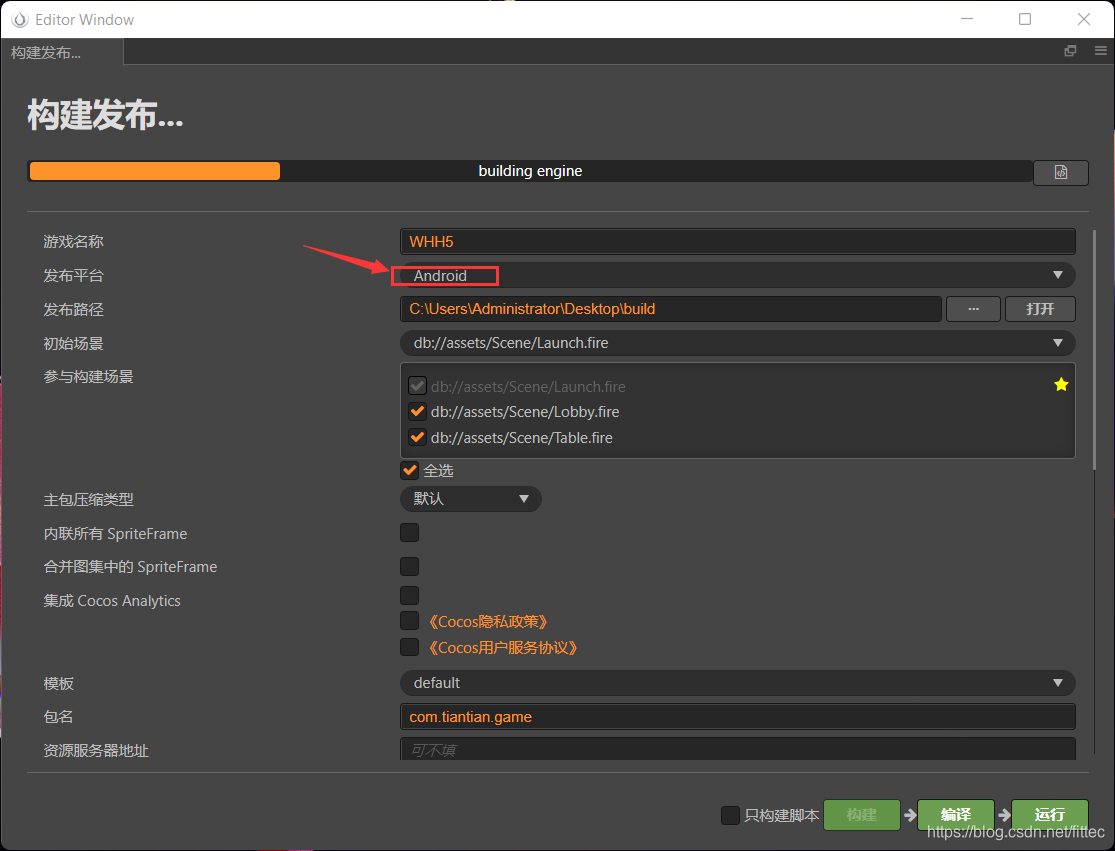This screenshot has height=851, width=1115.
Task: Enable 集成 Cocos Analytics checkbox
Action: click(410, 595)
